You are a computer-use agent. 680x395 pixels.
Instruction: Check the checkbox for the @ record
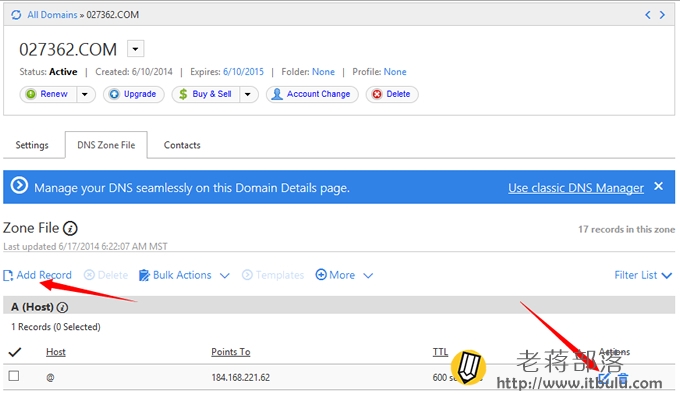click(14, 376)
